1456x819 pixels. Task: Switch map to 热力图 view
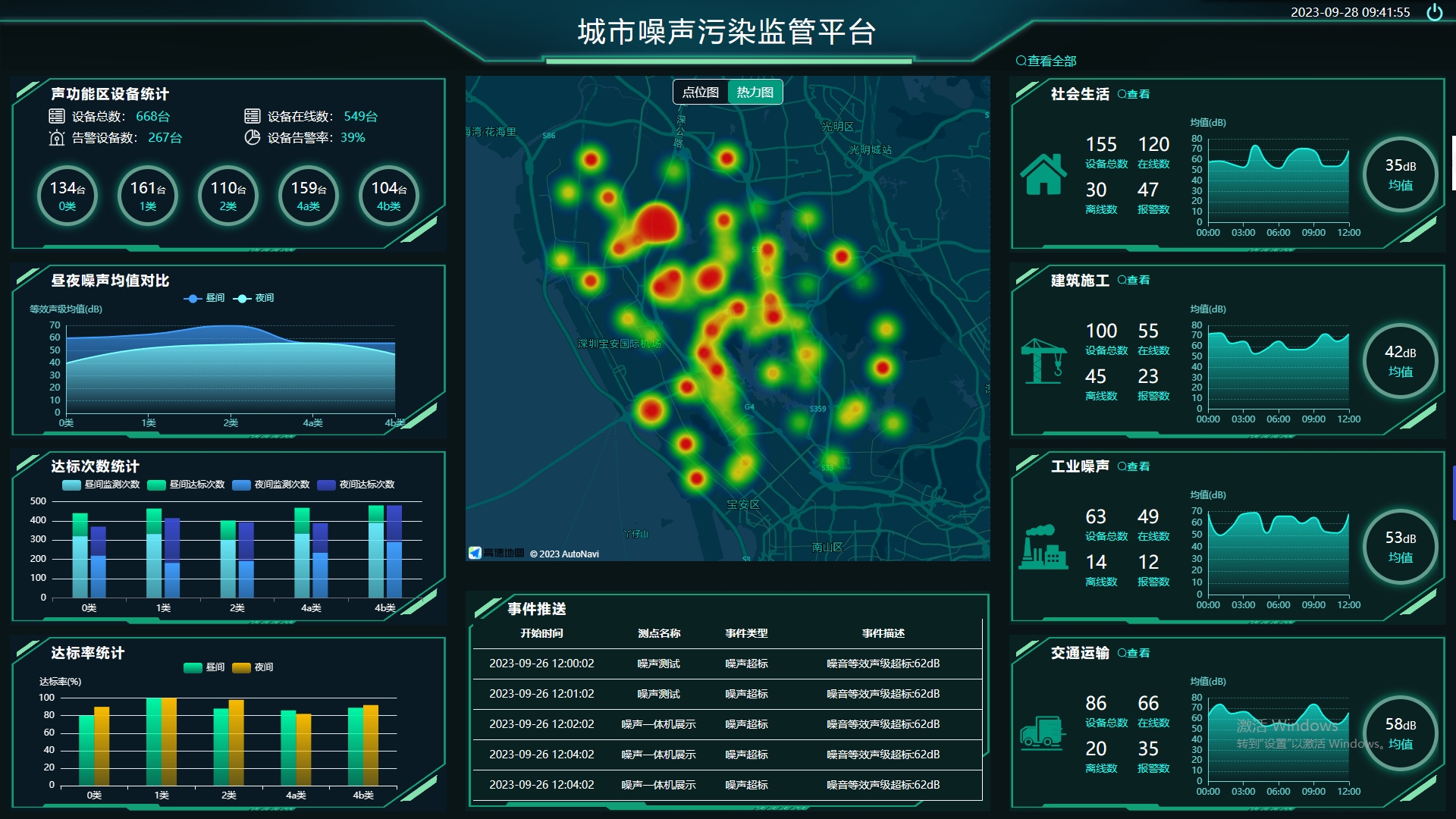755,93
